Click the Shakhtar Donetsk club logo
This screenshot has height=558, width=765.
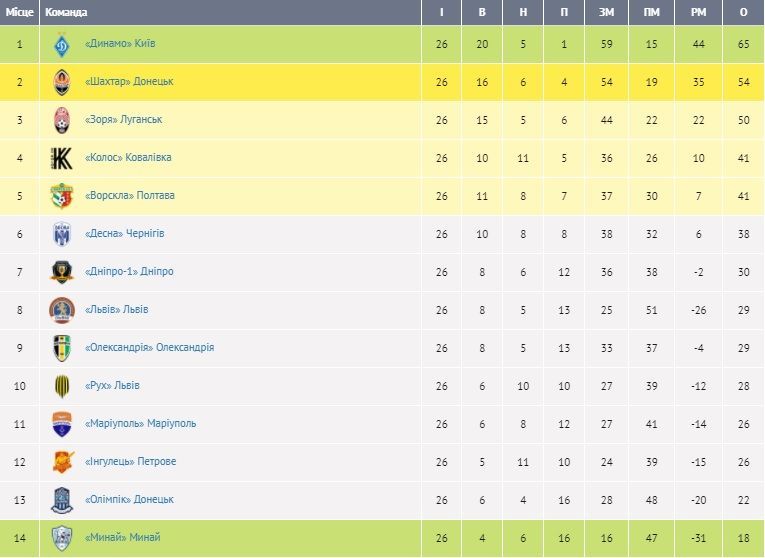coord(62,82)
